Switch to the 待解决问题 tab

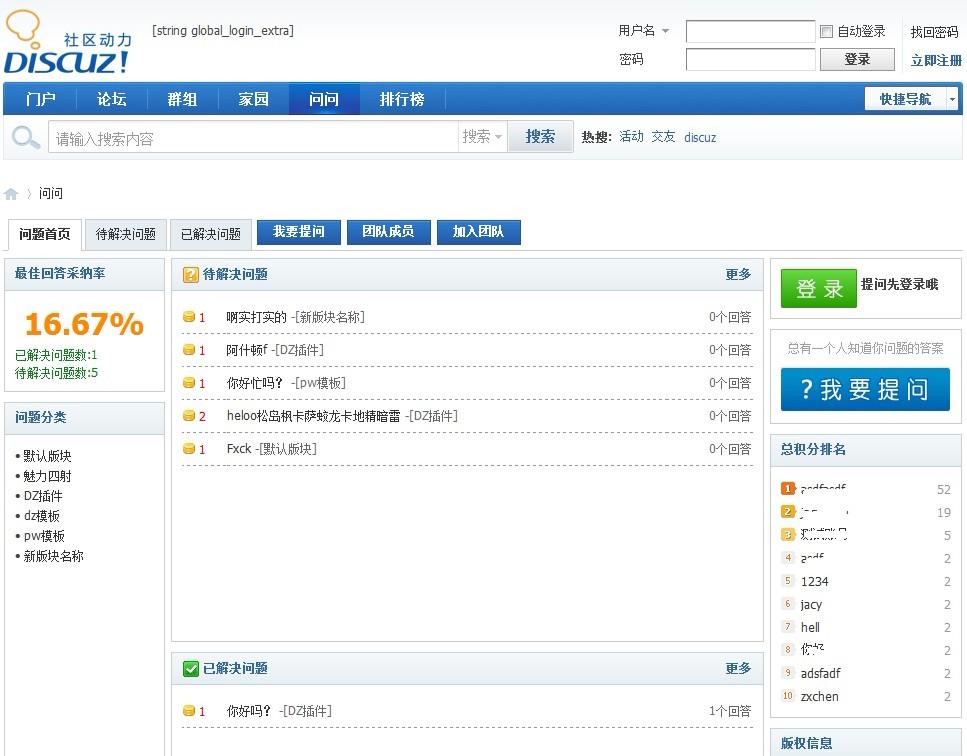point(124,233)
